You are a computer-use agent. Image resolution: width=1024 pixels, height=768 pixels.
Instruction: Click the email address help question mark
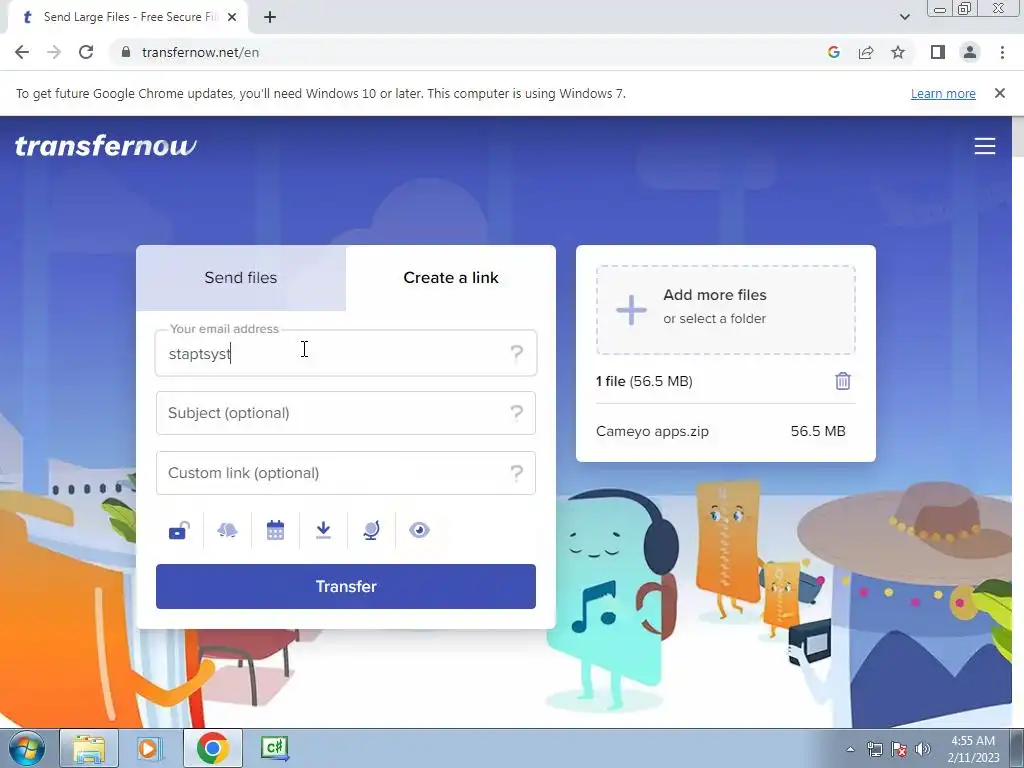coord(517,353)
